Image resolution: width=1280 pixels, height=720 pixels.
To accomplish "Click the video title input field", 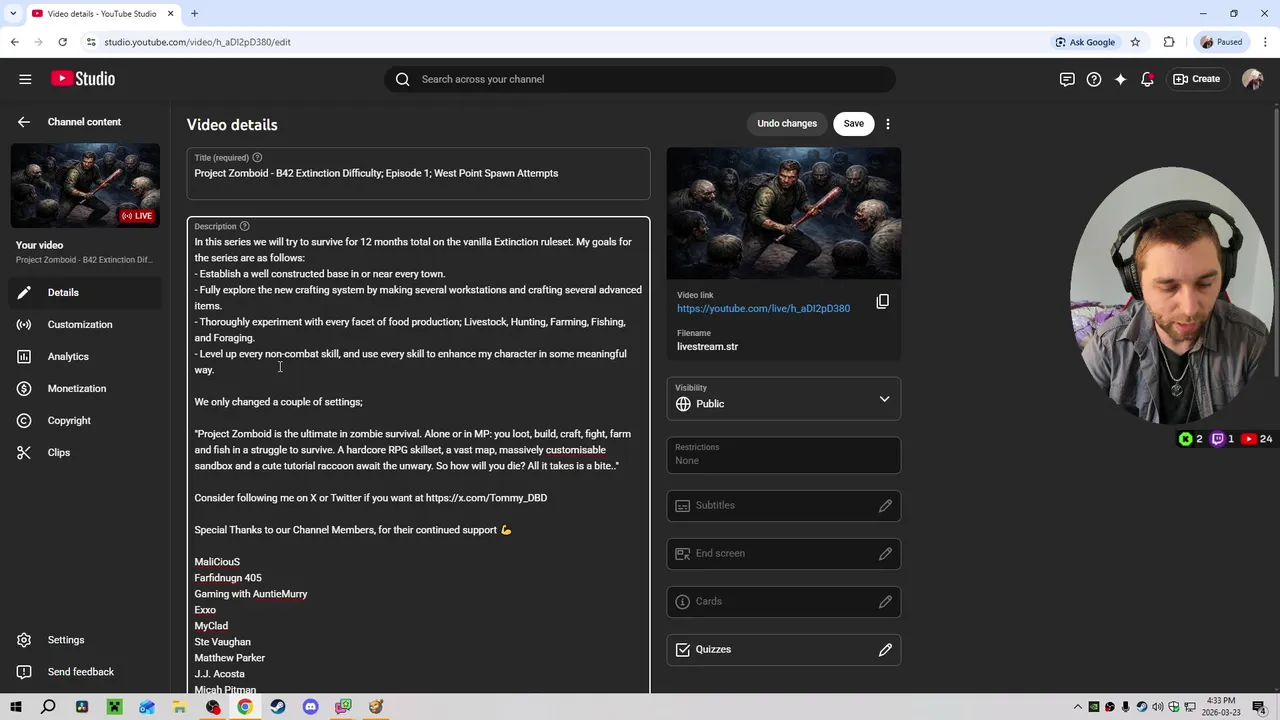I will (x=418, y=174).
